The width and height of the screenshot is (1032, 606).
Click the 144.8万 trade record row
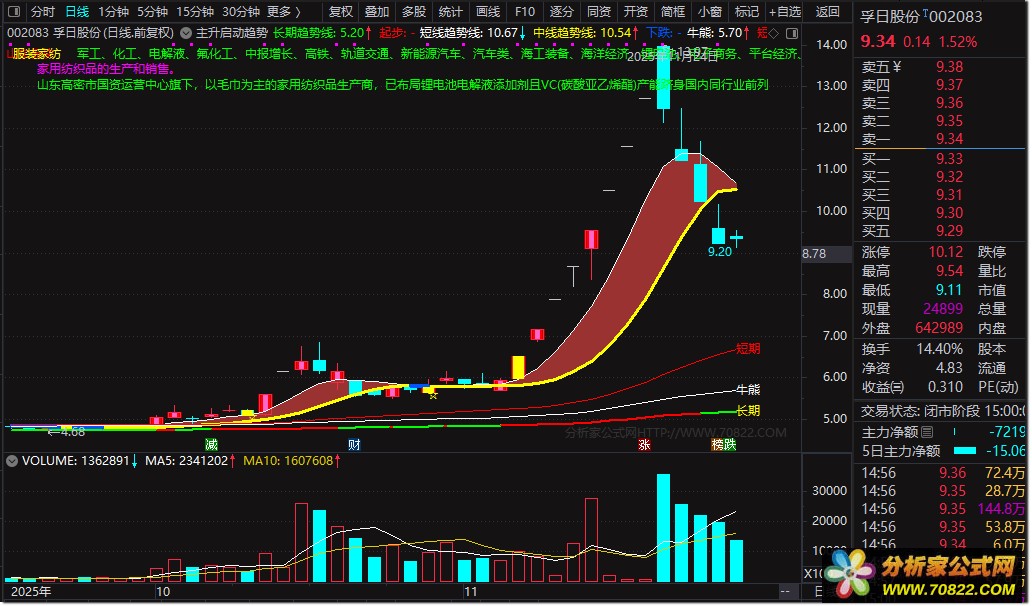tap(942, 509)
